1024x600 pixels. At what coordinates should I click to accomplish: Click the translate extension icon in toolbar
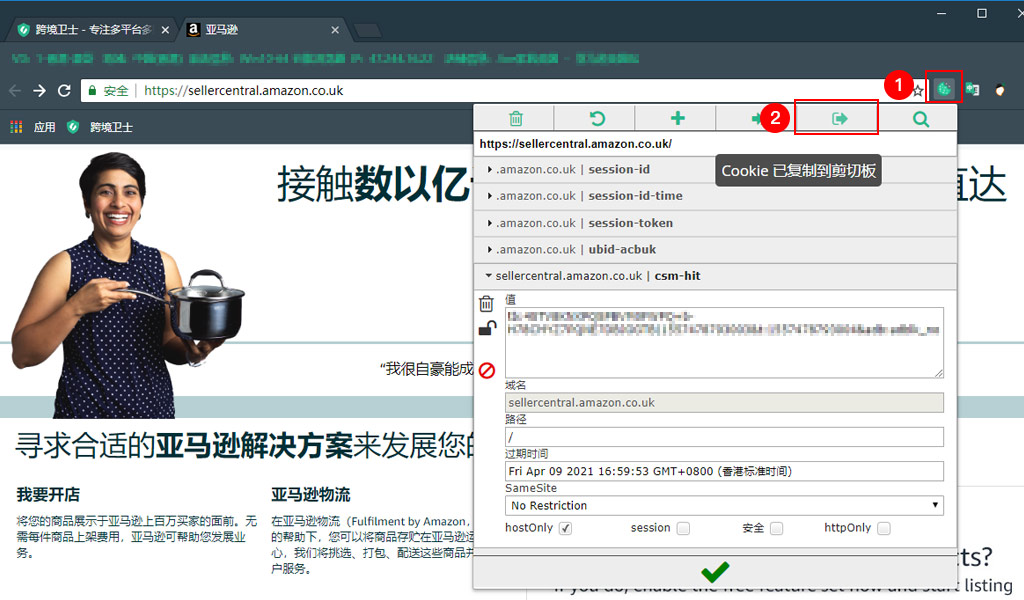(972, 89)
